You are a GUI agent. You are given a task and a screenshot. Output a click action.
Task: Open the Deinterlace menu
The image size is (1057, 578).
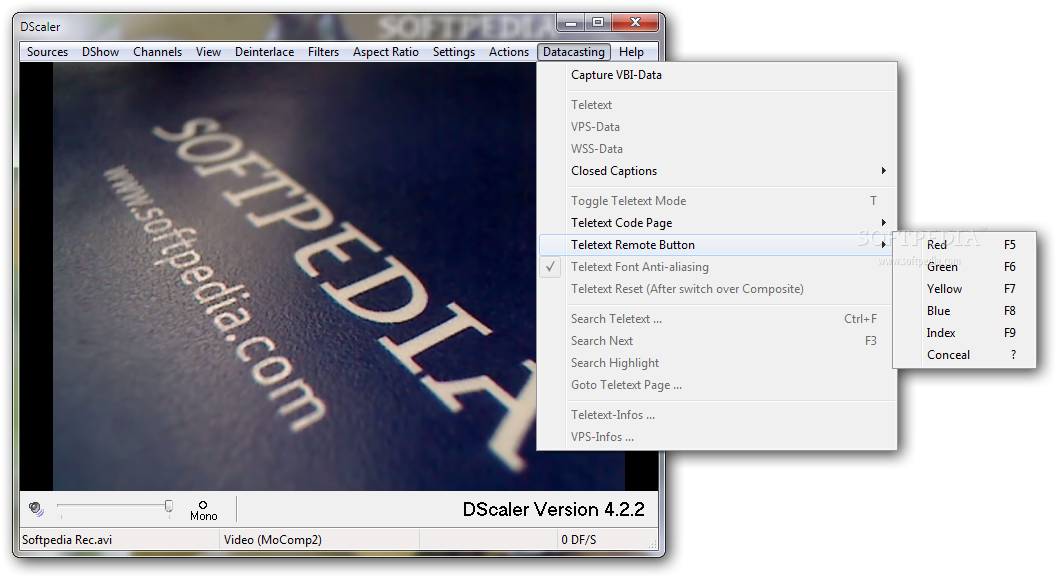tap(264, 52)
